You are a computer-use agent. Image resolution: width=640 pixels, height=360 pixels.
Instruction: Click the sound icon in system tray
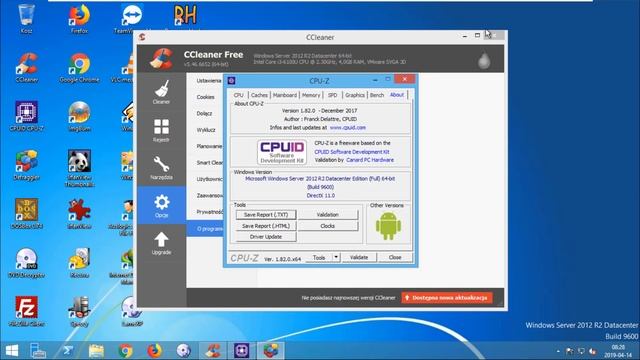point(593,351)
